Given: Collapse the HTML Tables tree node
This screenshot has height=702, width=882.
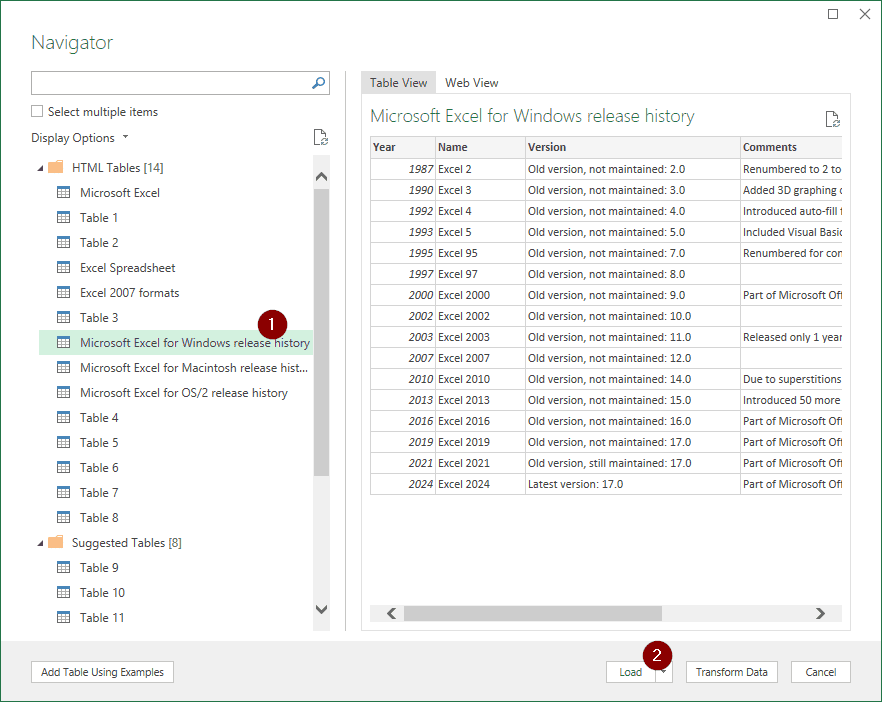Looking at the screenshot, I should pyautogui.click(x=40, y=168).
